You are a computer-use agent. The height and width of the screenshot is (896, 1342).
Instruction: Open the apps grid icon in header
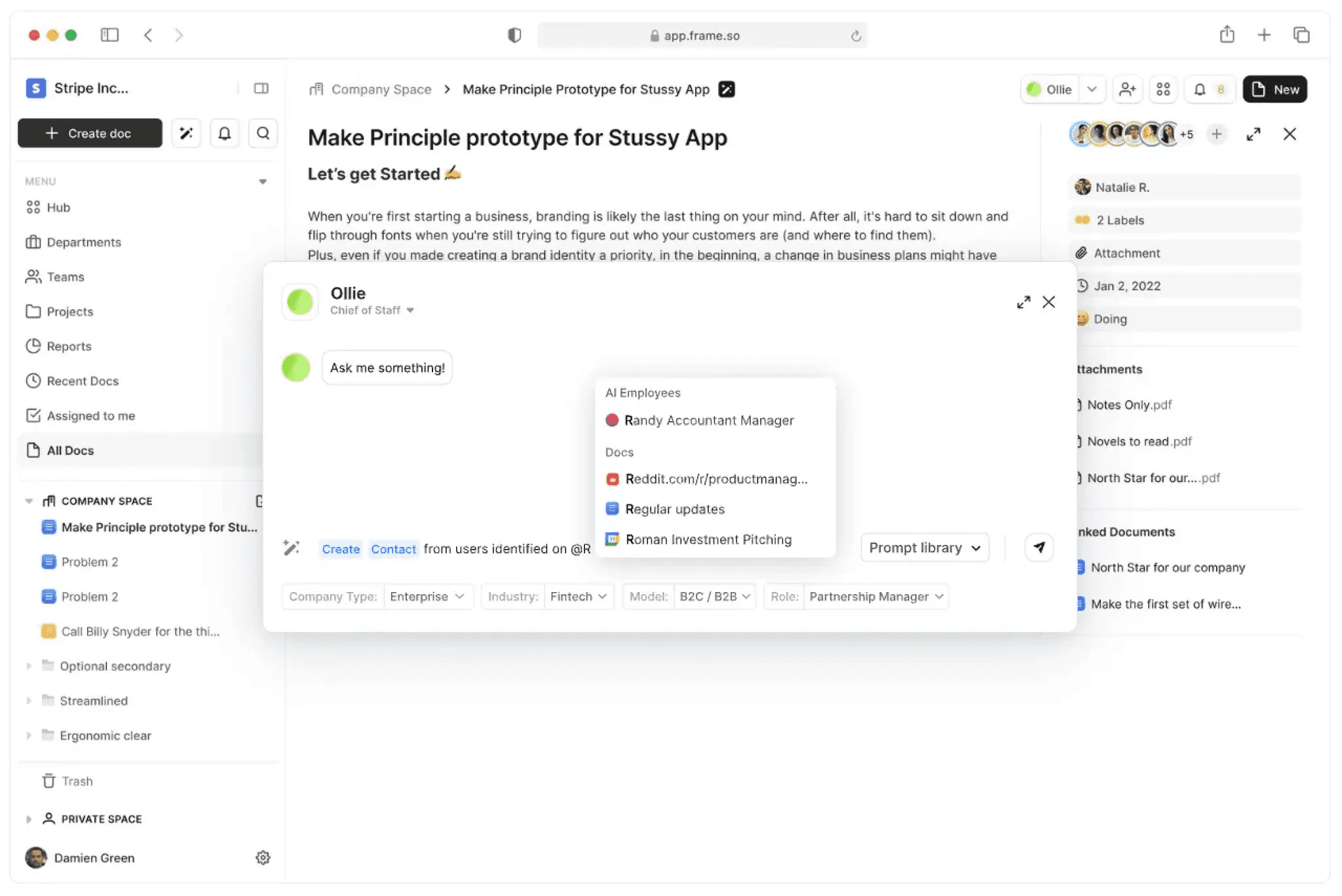pyautogui.click(x=1163, y=90)
